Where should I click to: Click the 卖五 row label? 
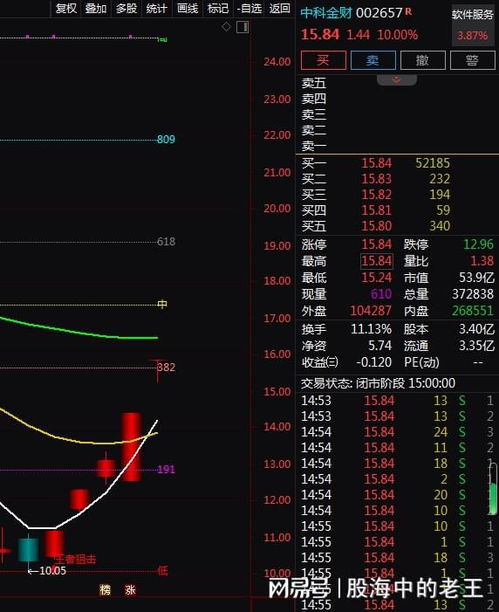314,83
